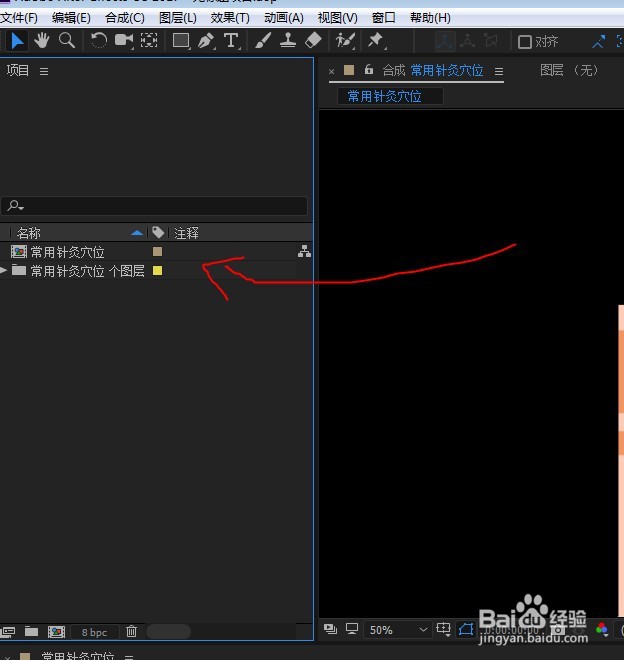Viewport: 624px width, 660px height.
Task: Open the 动画(A) menu
Action: coord(284,18)
